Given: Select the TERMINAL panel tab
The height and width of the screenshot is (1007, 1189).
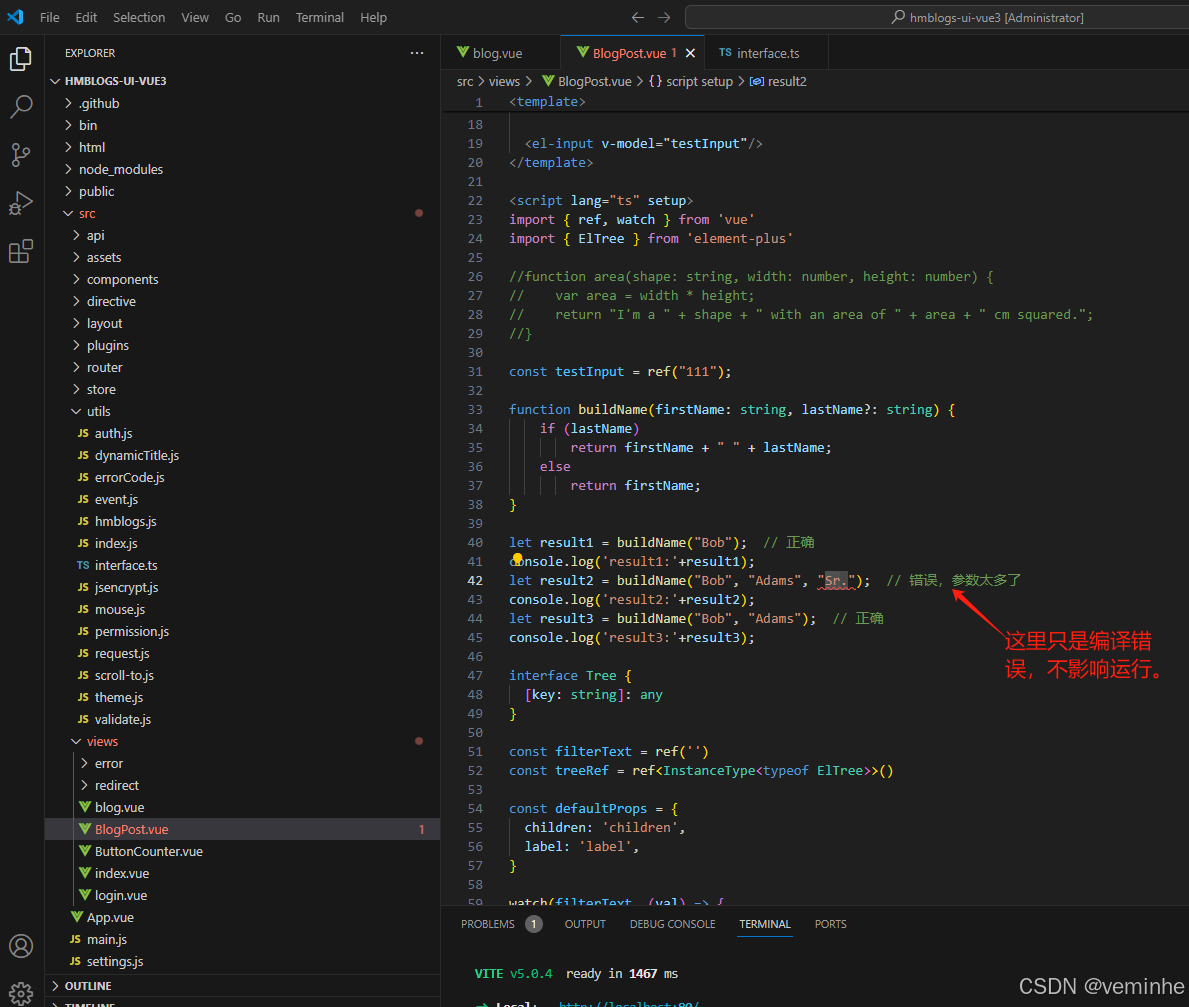Looking at the screenshot, I should point(764,924).
